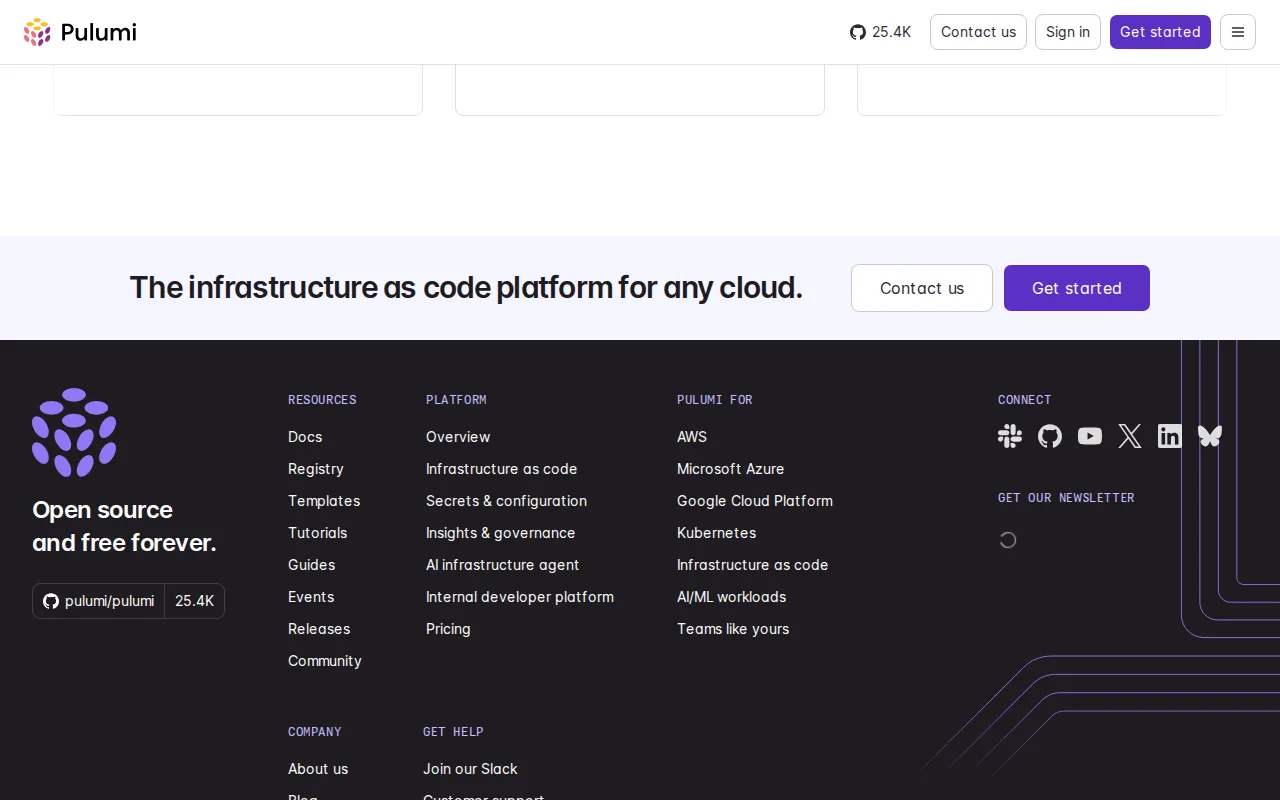
Task: Open the hamburger menu
Action: point(1238,32)
